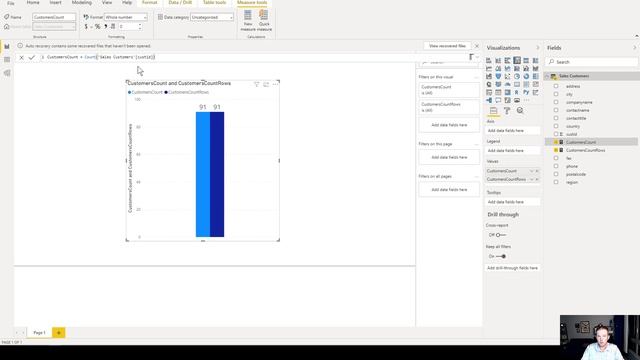Collapse the Sales Customers table tree
Screen dimensions: 640x360
(x=548, y=76)
